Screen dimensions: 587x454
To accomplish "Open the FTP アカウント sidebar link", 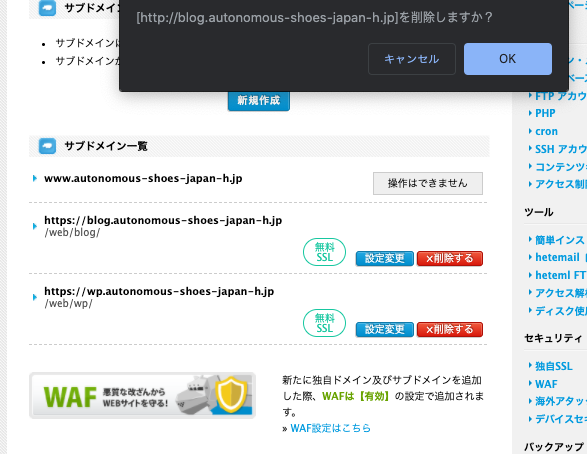I will click(x=561, y=96).
